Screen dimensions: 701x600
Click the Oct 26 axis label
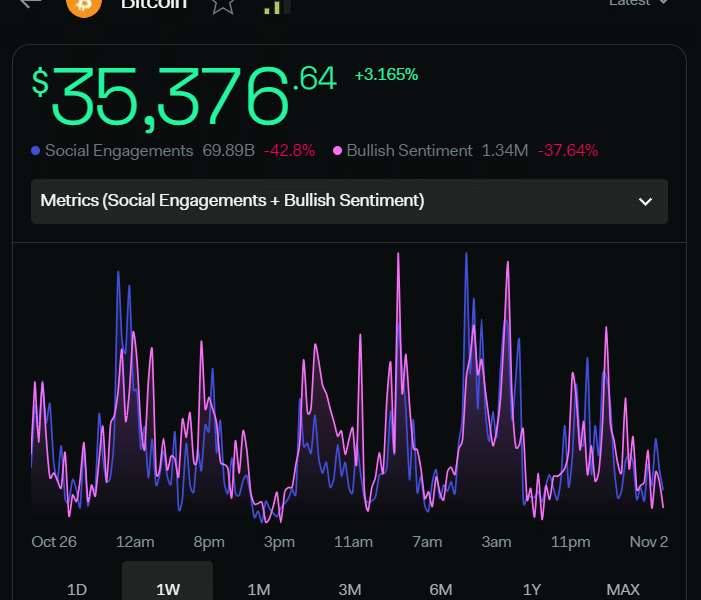[54, 542]
